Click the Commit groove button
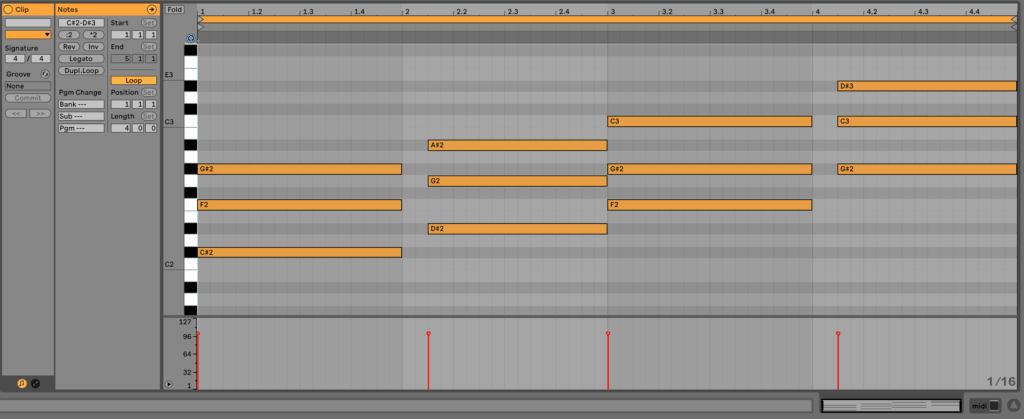Screen dimensions: 1024x419 28,98
